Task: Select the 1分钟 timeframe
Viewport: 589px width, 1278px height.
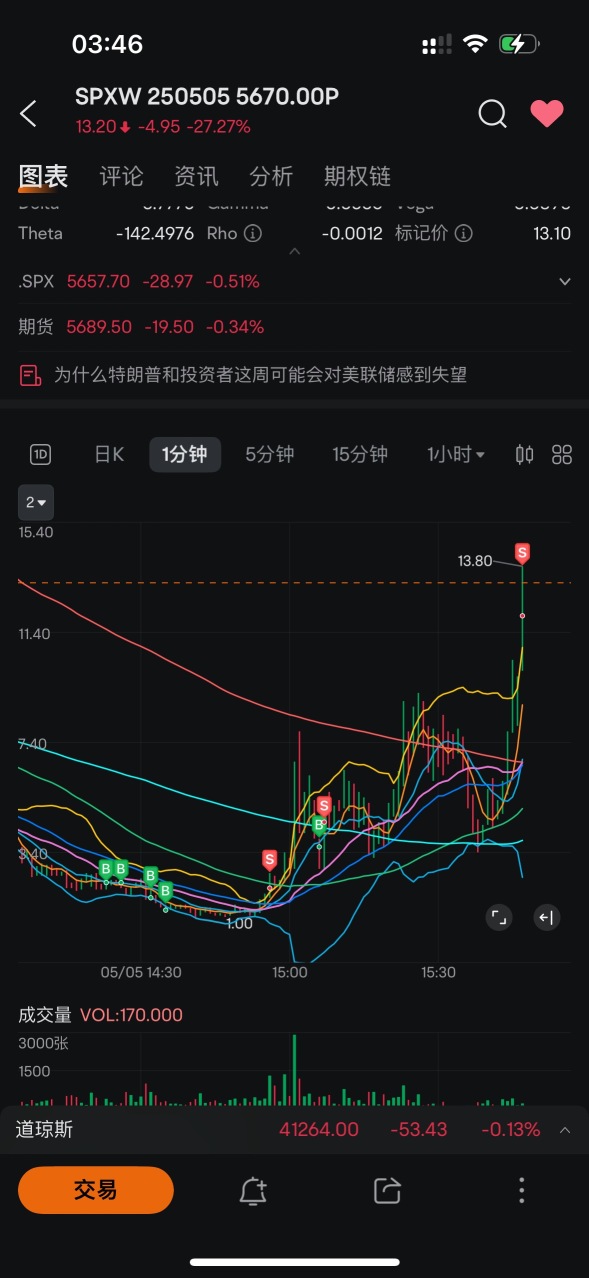Action: click(185, 454)
